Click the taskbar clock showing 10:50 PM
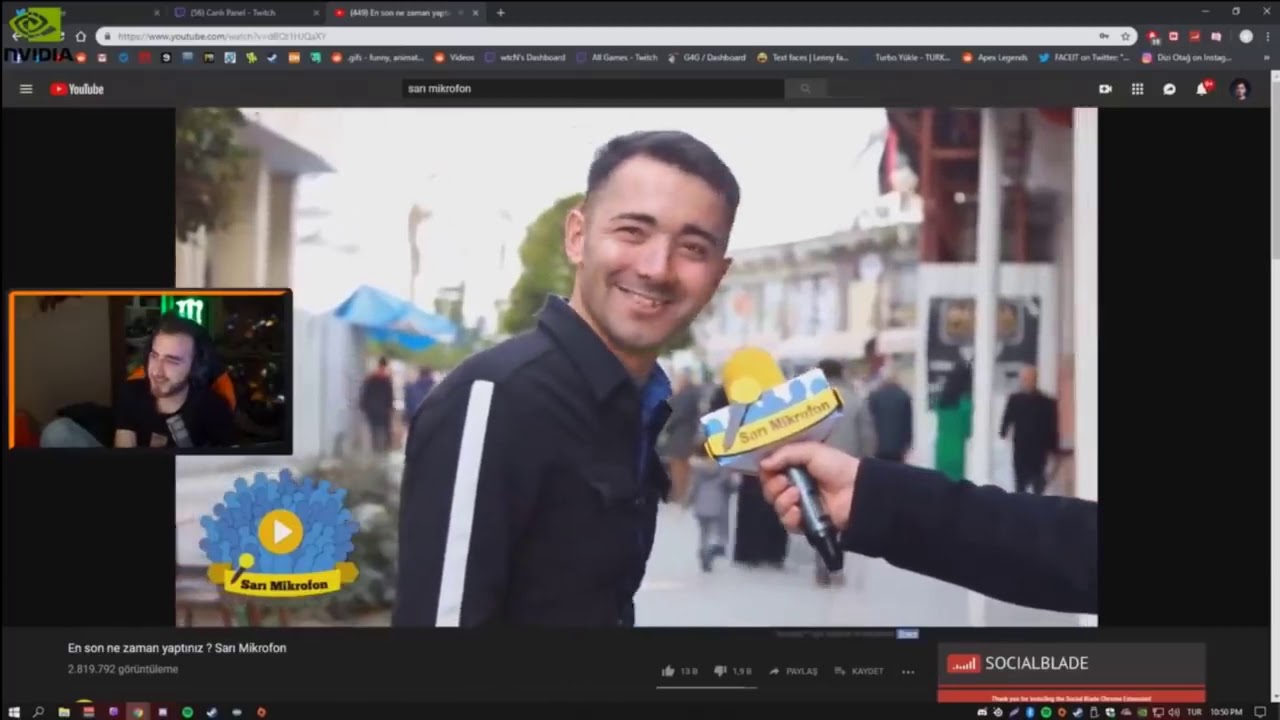Image resolution: width=1280 pixels, height=720 pixels. click(x=1227, y=712)
